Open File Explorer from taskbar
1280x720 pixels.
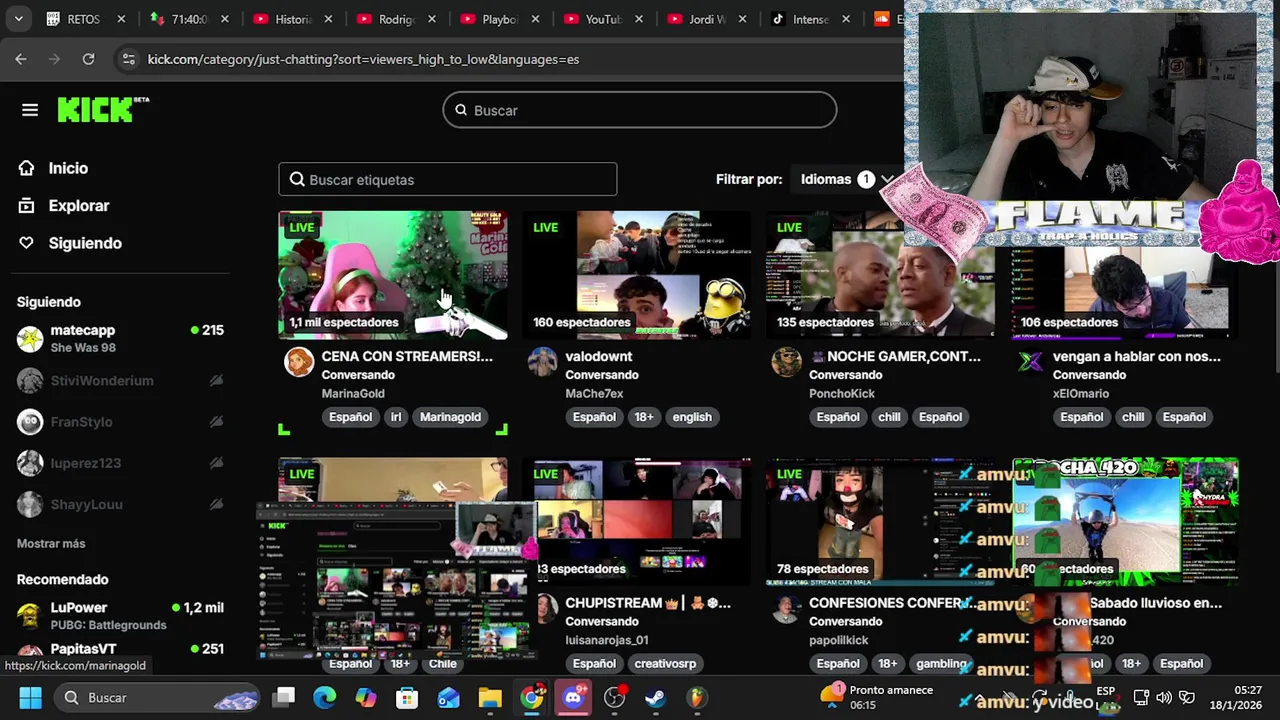pos(490,697)
